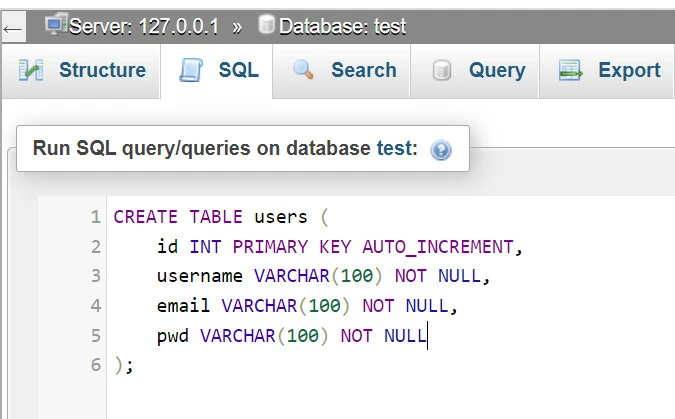675x419 pixels.
Task: Switch to the Export tab
Action: [x=628, y=70]
